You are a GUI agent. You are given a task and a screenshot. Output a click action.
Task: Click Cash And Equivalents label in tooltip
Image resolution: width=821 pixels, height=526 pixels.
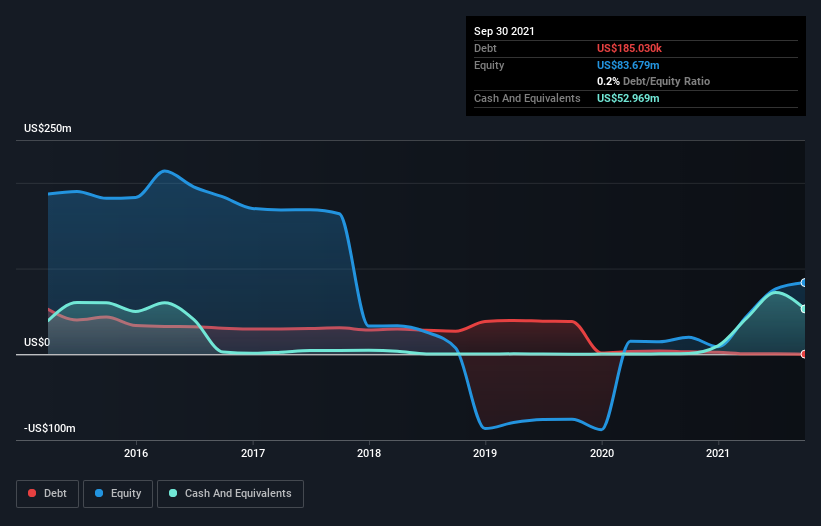tap(527, 98)
